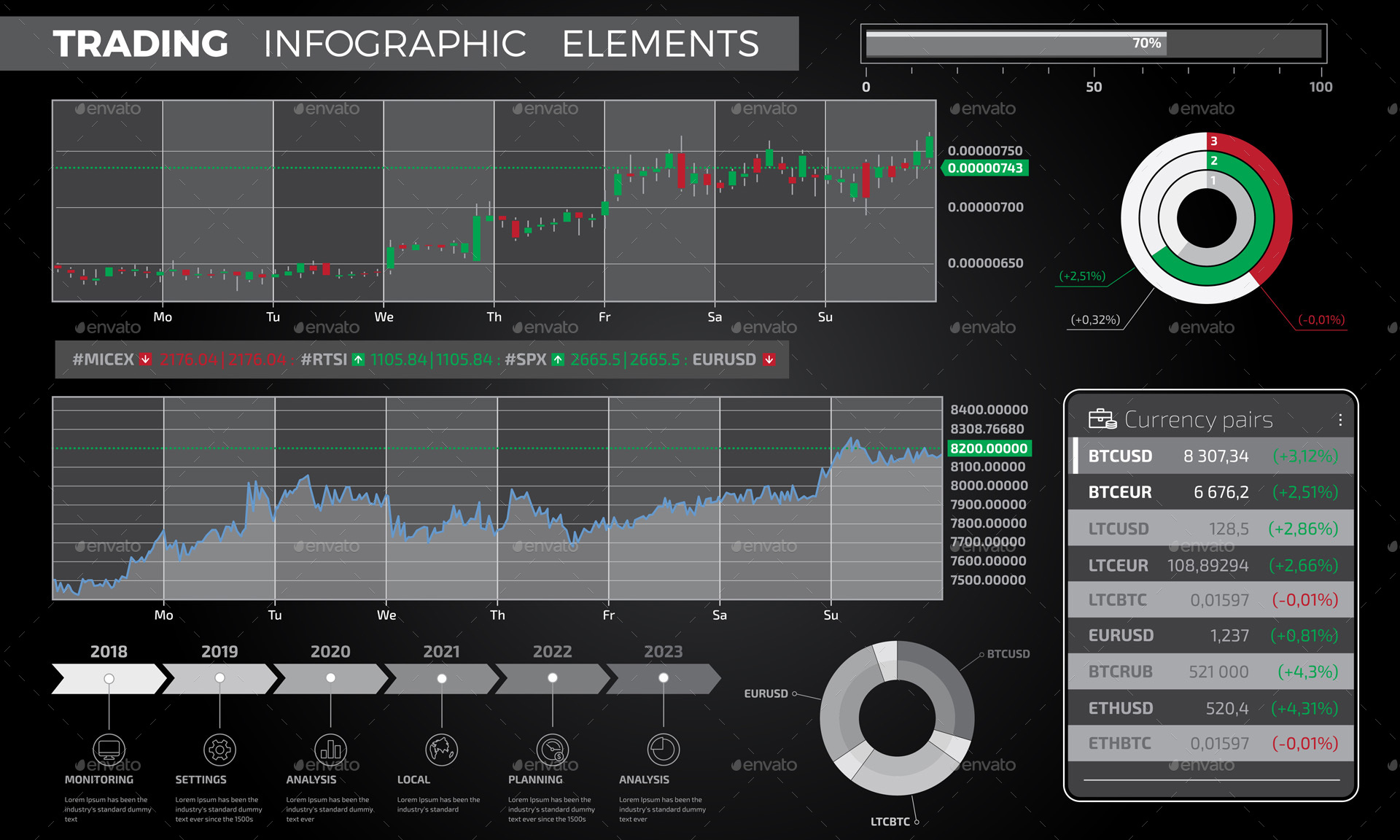Click the Currency pairs briefcase icon
The width and height of the screenshot is (1400, 840).
pyautogui.click(x=1103, y=419)
